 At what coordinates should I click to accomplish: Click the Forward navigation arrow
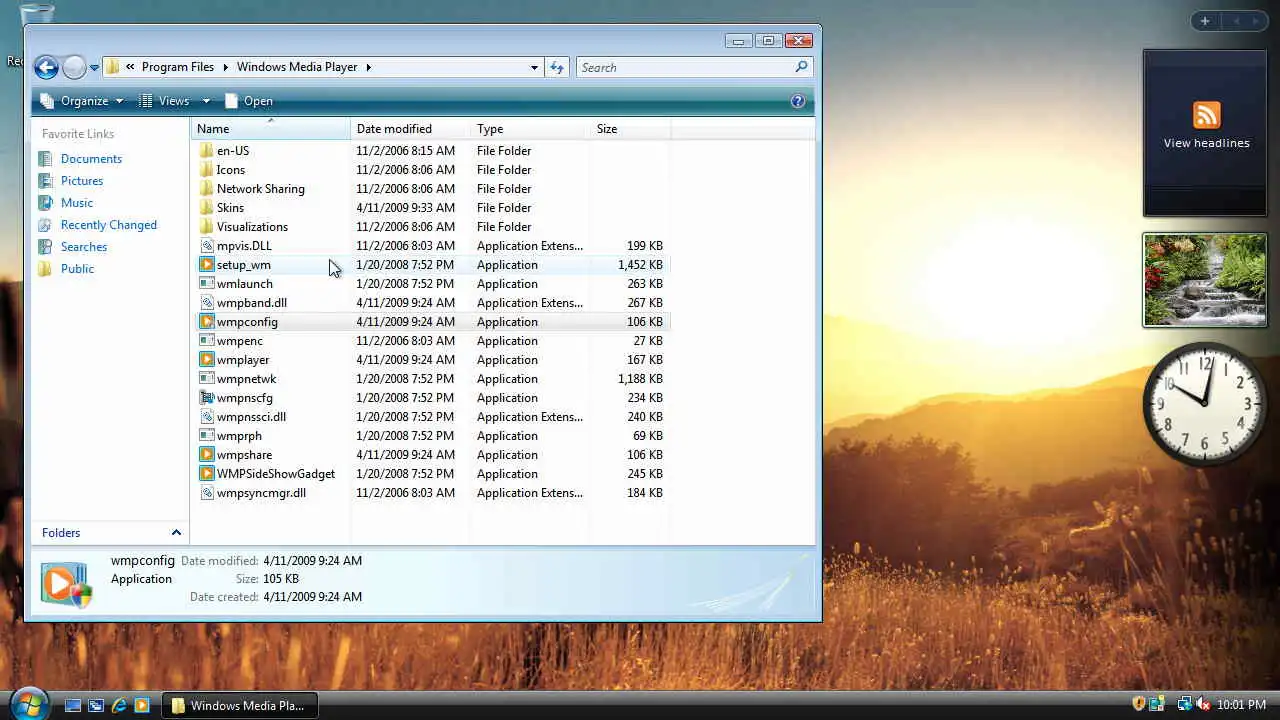pos(74,67)
